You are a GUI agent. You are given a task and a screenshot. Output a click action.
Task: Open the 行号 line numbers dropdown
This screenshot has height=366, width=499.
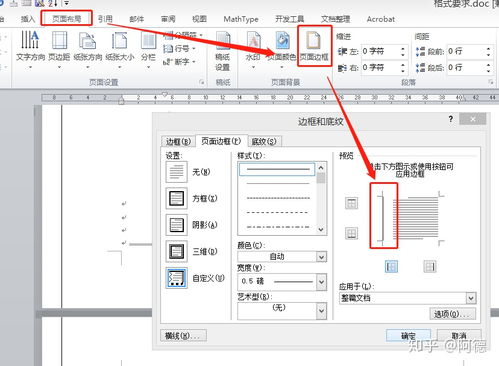179,49
